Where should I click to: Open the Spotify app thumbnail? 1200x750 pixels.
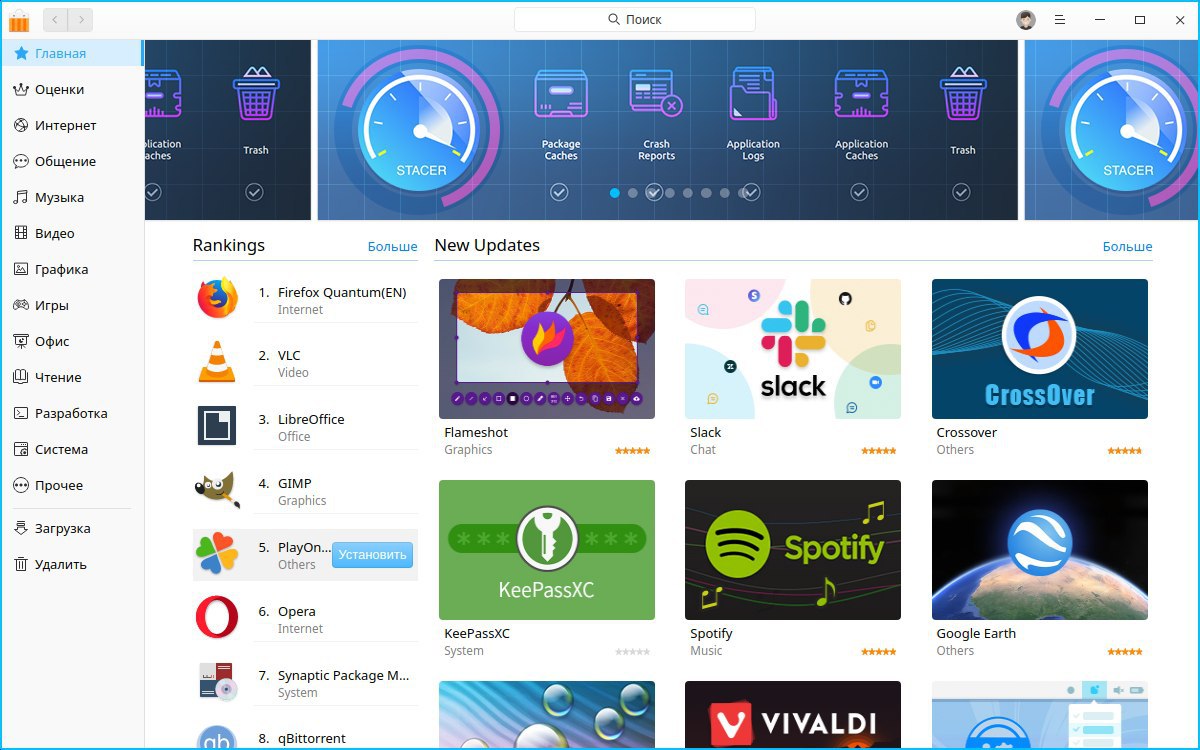point(793,550)
